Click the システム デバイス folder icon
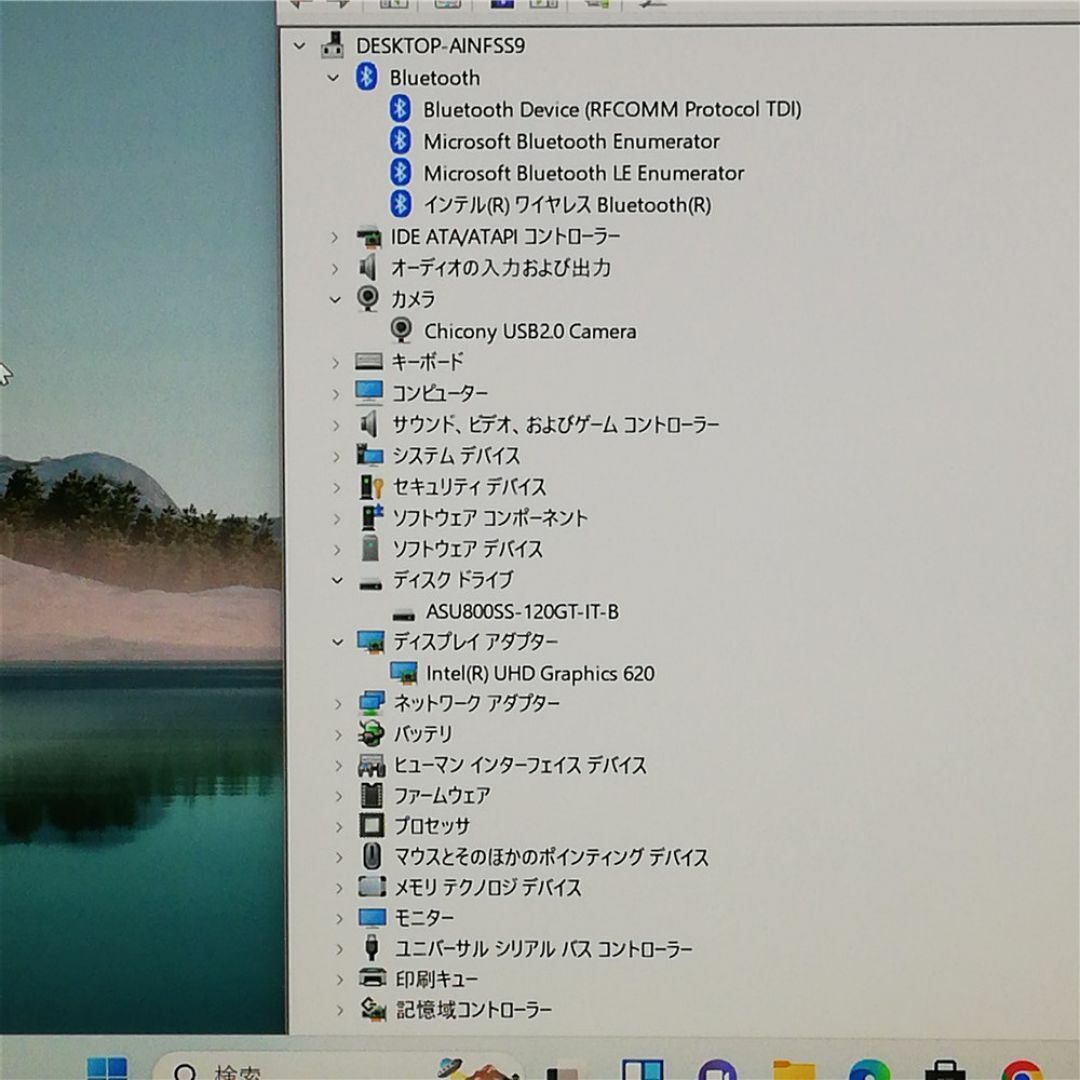This screenshot has width=1080, height=1080. click(x=370, y=455)
